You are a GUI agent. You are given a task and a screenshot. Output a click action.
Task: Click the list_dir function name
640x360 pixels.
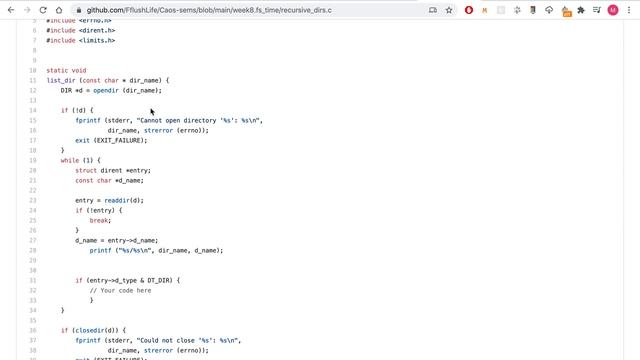click(61, 80)
